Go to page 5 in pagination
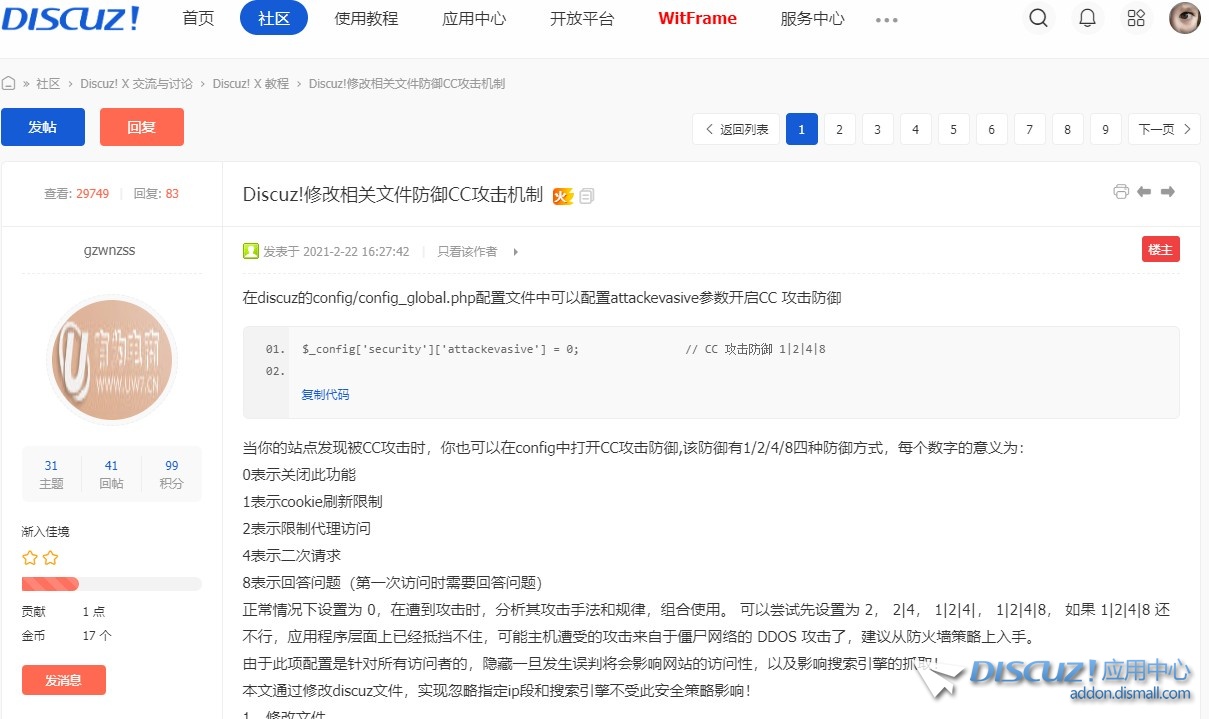Screen dimensions: 1209x719 click(953, 129)
